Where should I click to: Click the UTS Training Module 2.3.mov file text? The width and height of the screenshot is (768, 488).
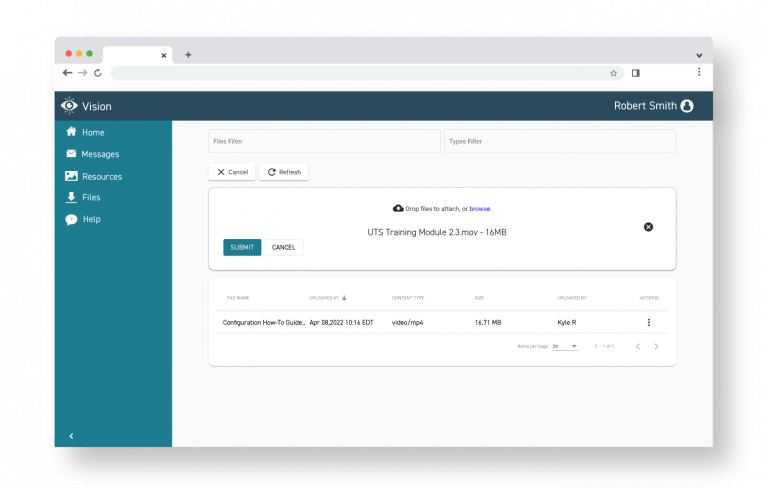point(437,232)
